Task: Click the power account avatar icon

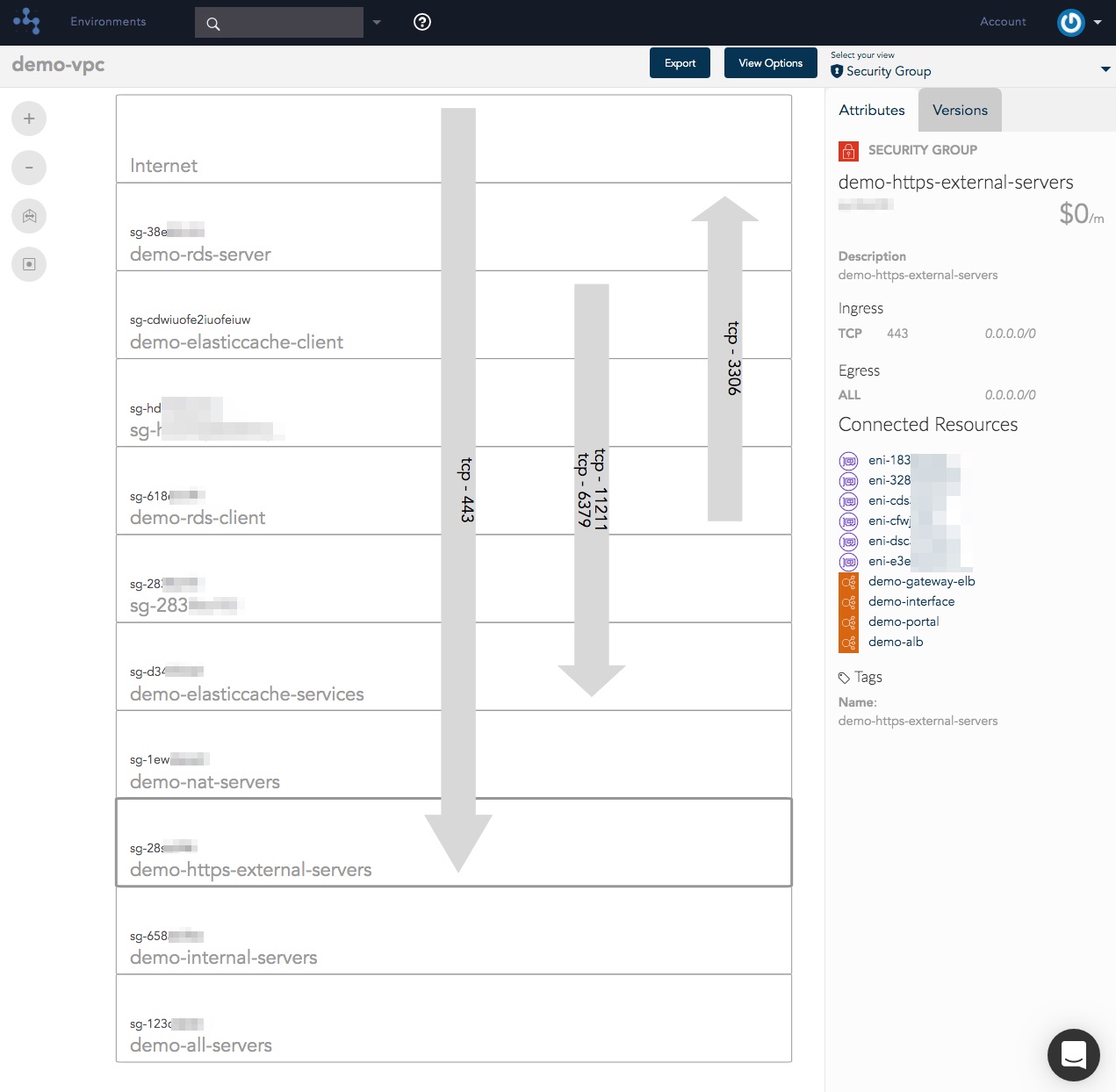Action: coord(1070,22)
